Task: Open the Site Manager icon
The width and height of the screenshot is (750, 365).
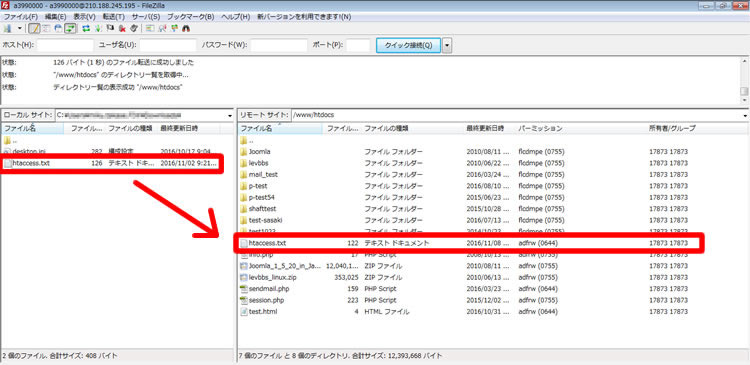Action: (x=7, y=29)
